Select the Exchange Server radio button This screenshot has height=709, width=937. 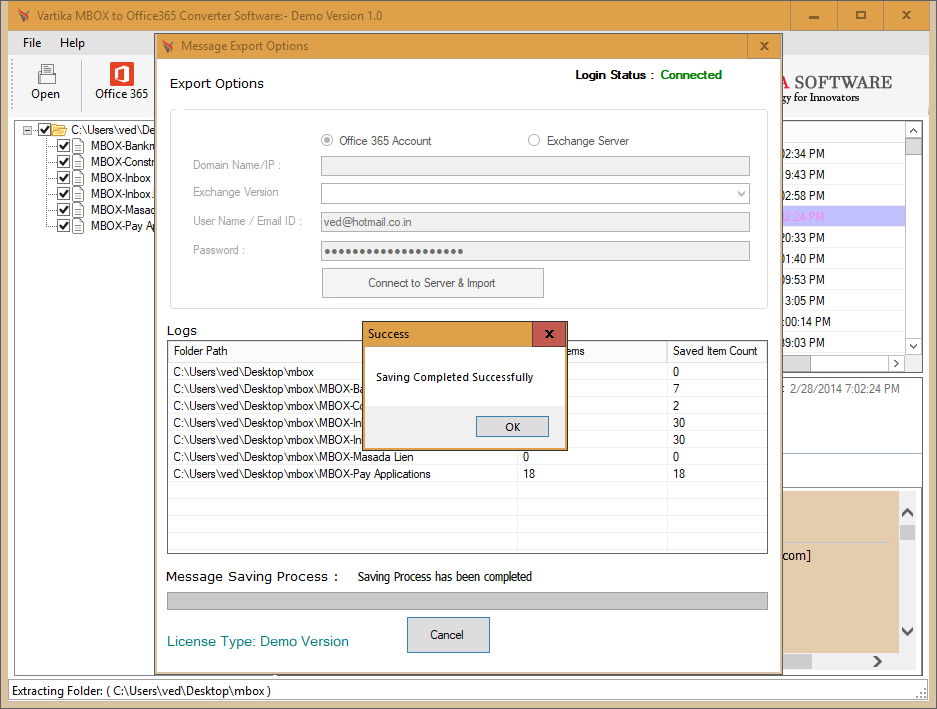coord(534,140)
